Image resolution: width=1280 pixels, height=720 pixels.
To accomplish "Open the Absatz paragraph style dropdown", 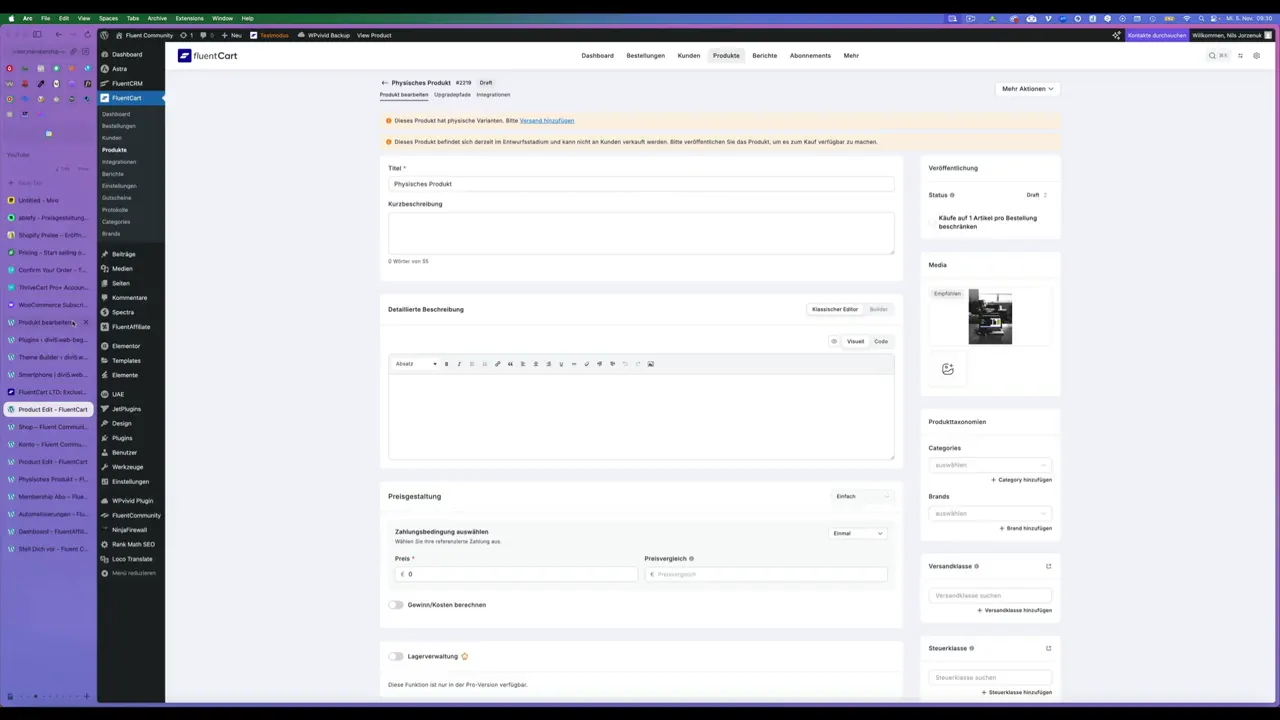I will [418, 363].
